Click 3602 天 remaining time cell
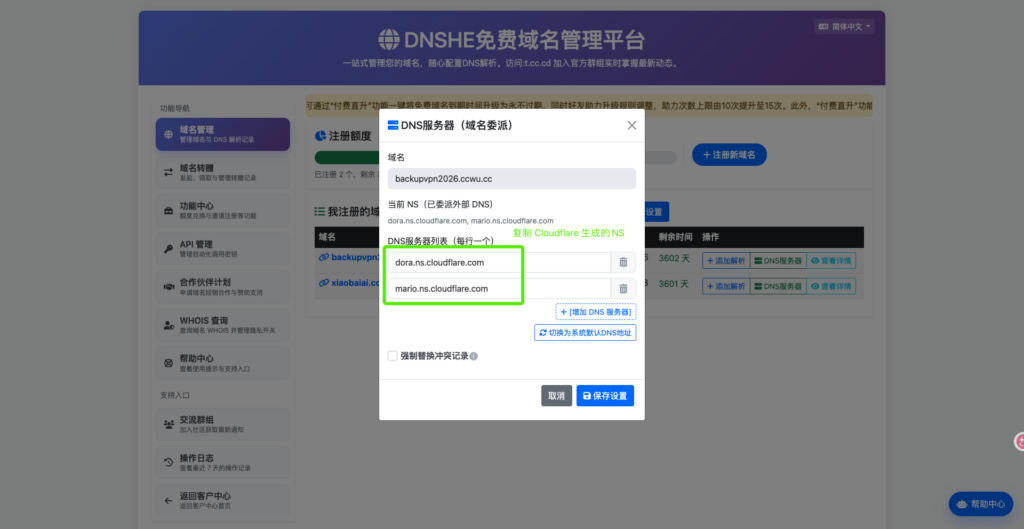Screen dimensions: 1024x529 coord(673,258)
